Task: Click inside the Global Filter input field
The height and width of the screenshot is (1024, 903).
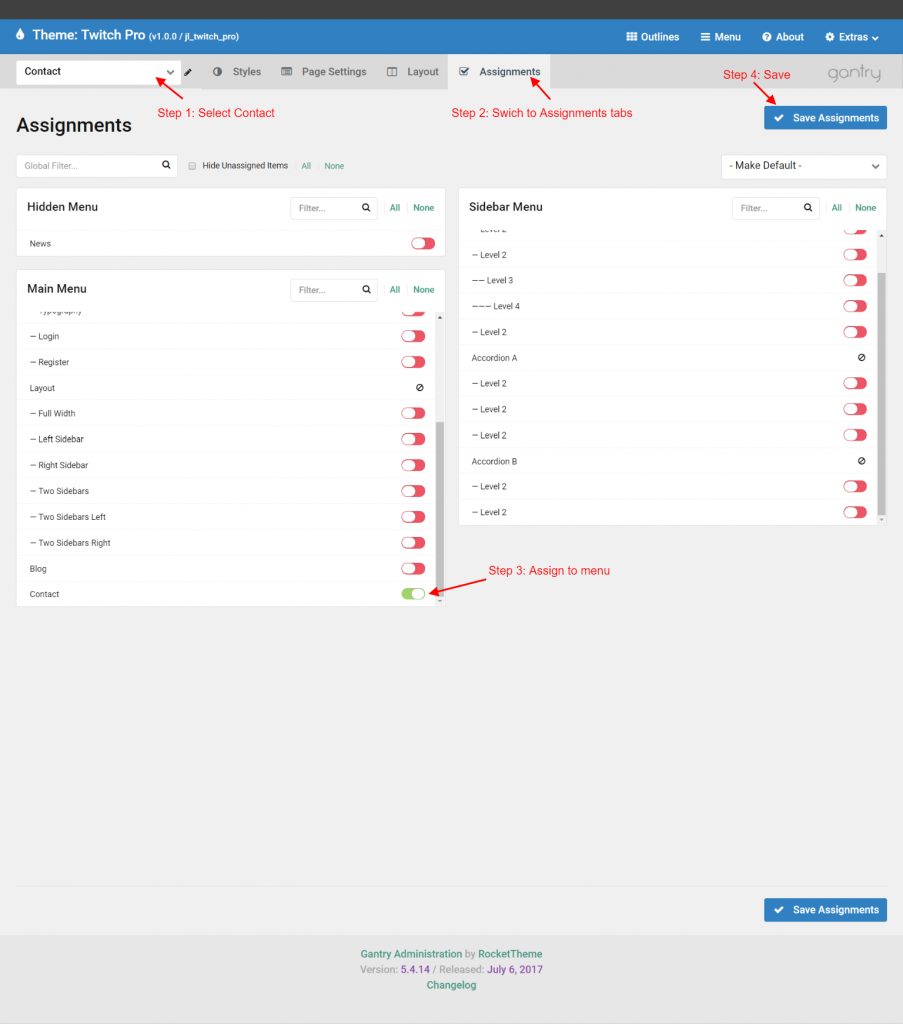Action: click(x=85, y=165)
